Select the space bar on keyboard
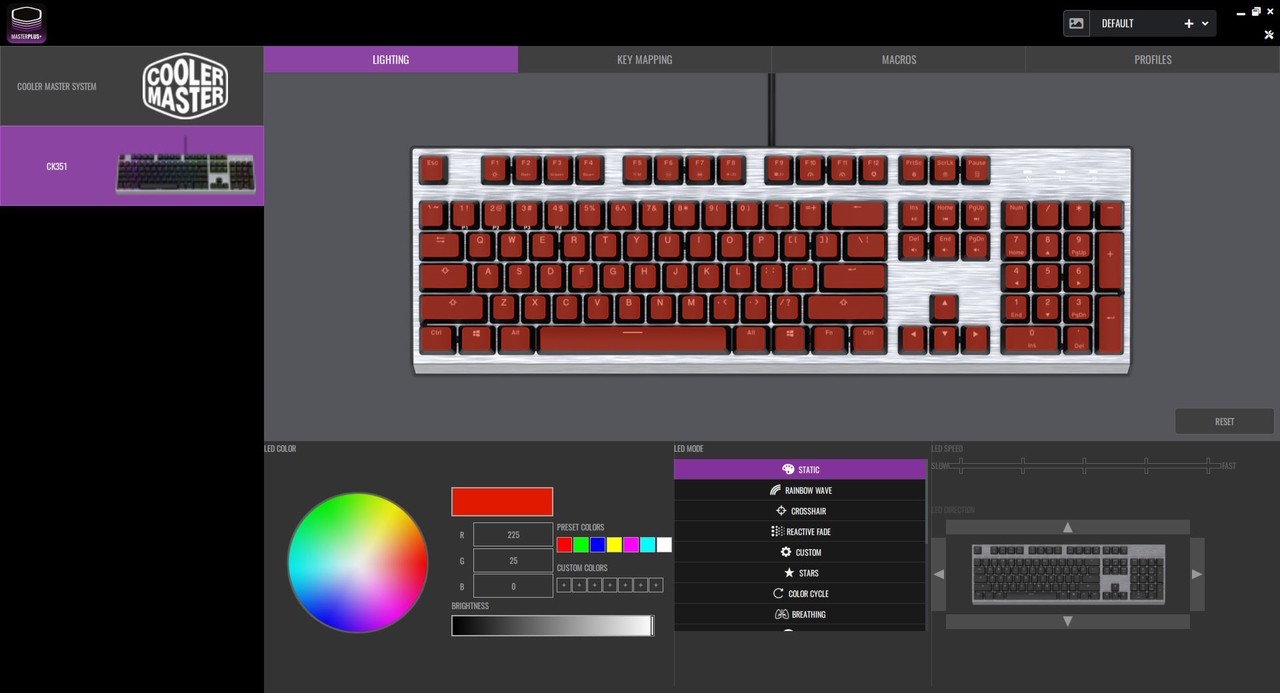Screen dimensions: 1280x693 [632, 338]
